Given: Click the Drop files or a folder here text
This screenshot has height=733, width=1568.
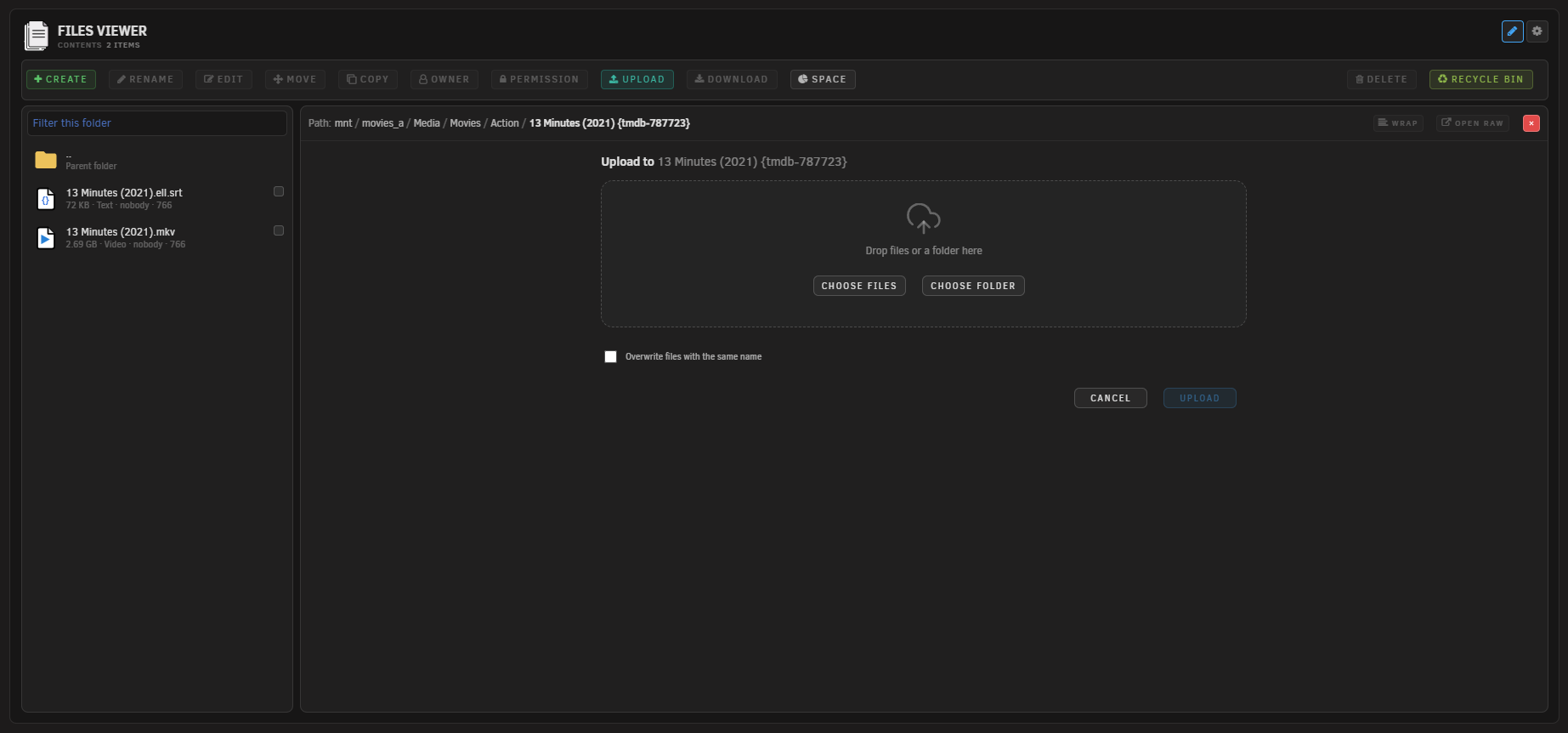Looking at the screenshot, I should click(x=924, y=251).
